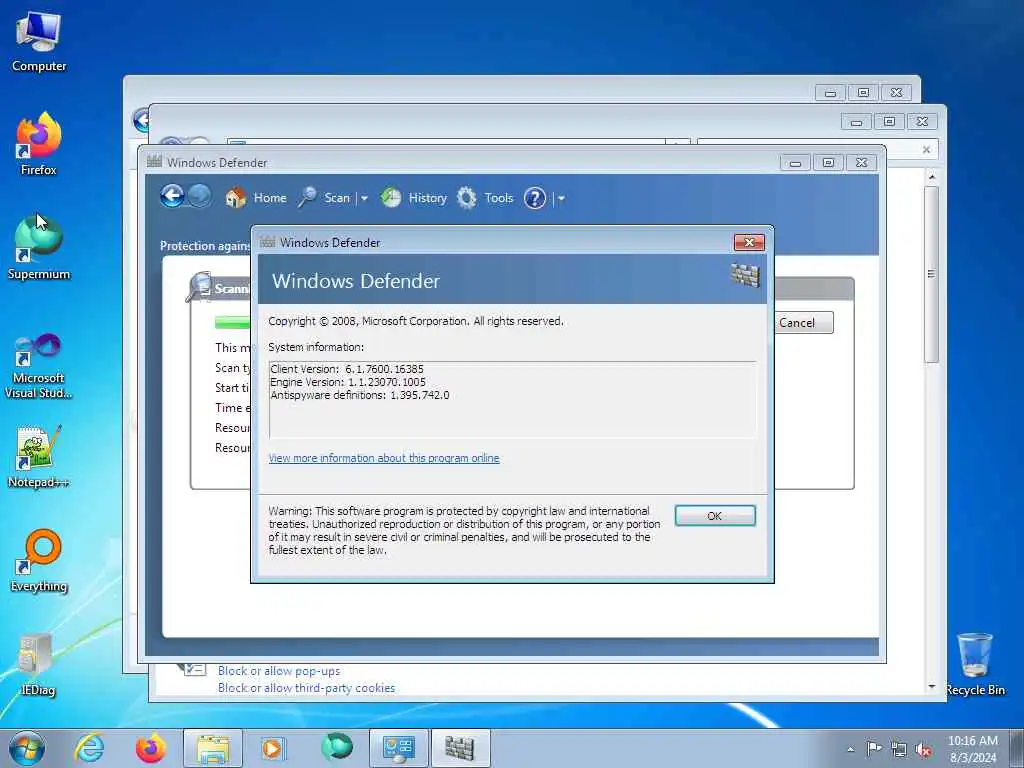Open the Computer desktop icon
1024x768 pixels.
[x=39, y=42]
